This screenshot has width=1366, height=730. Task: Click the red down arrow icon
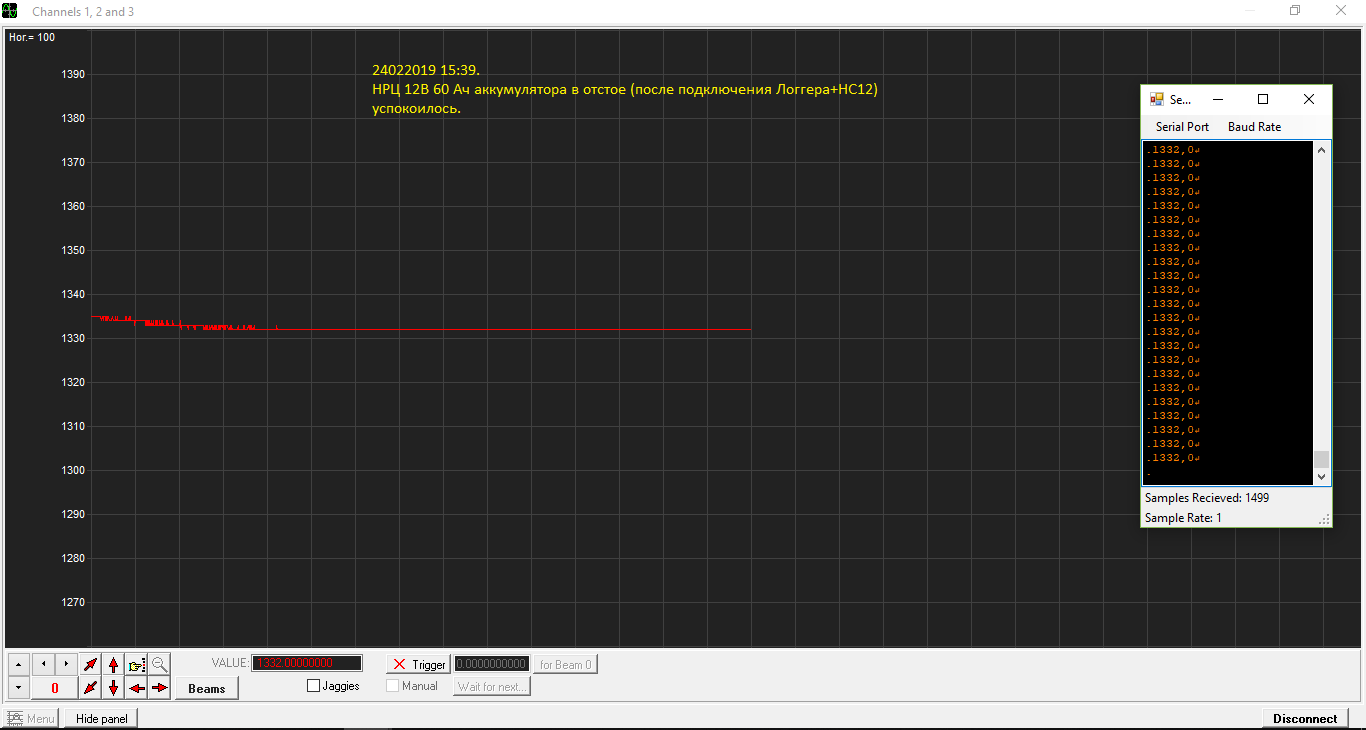click(x=114, y=688)
